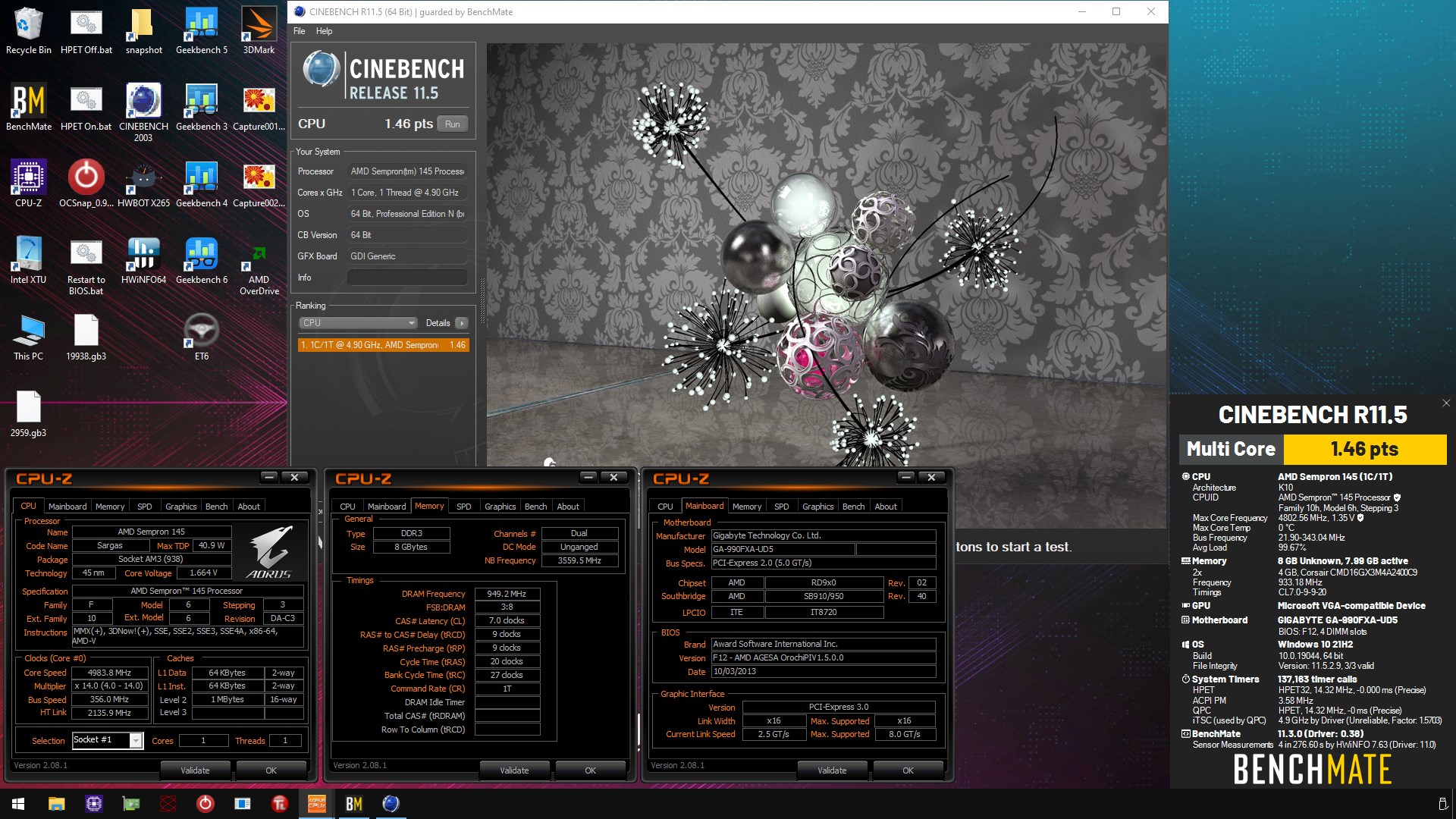1456x819 pixels.
Task: Launch Geekbench 5 desktop shortcut
Action: tap(202, 30)
